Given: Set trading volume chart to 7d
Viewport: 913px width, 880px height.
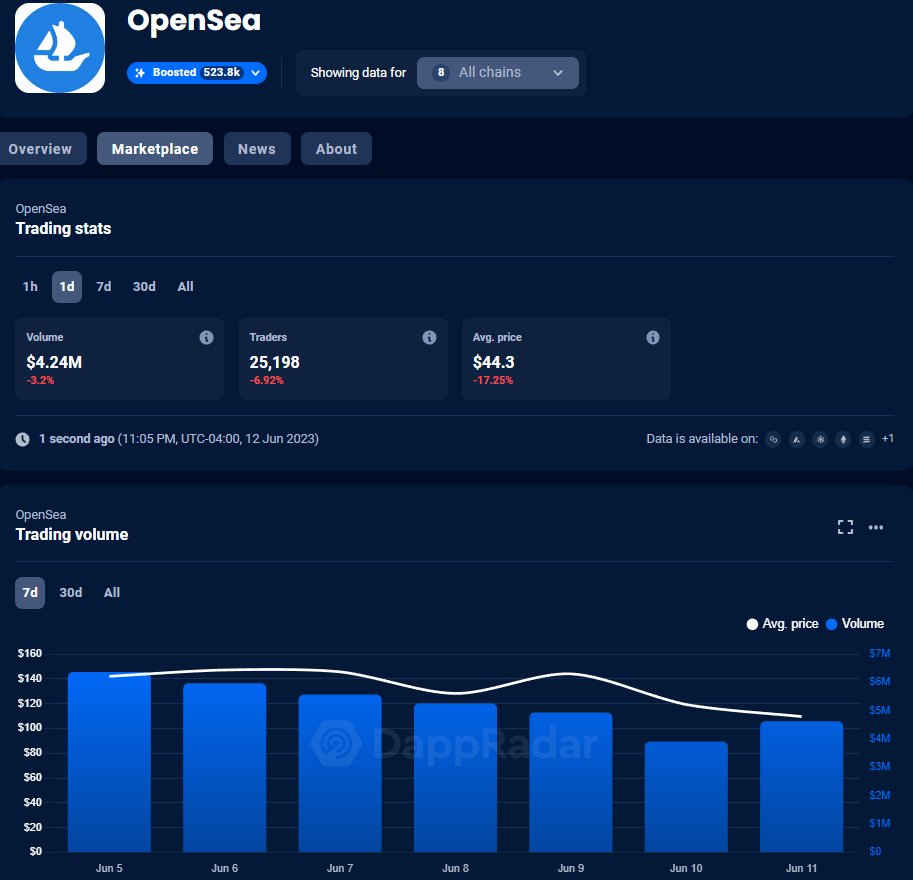Looking at the screenshot, I should [x=30, y=593].
